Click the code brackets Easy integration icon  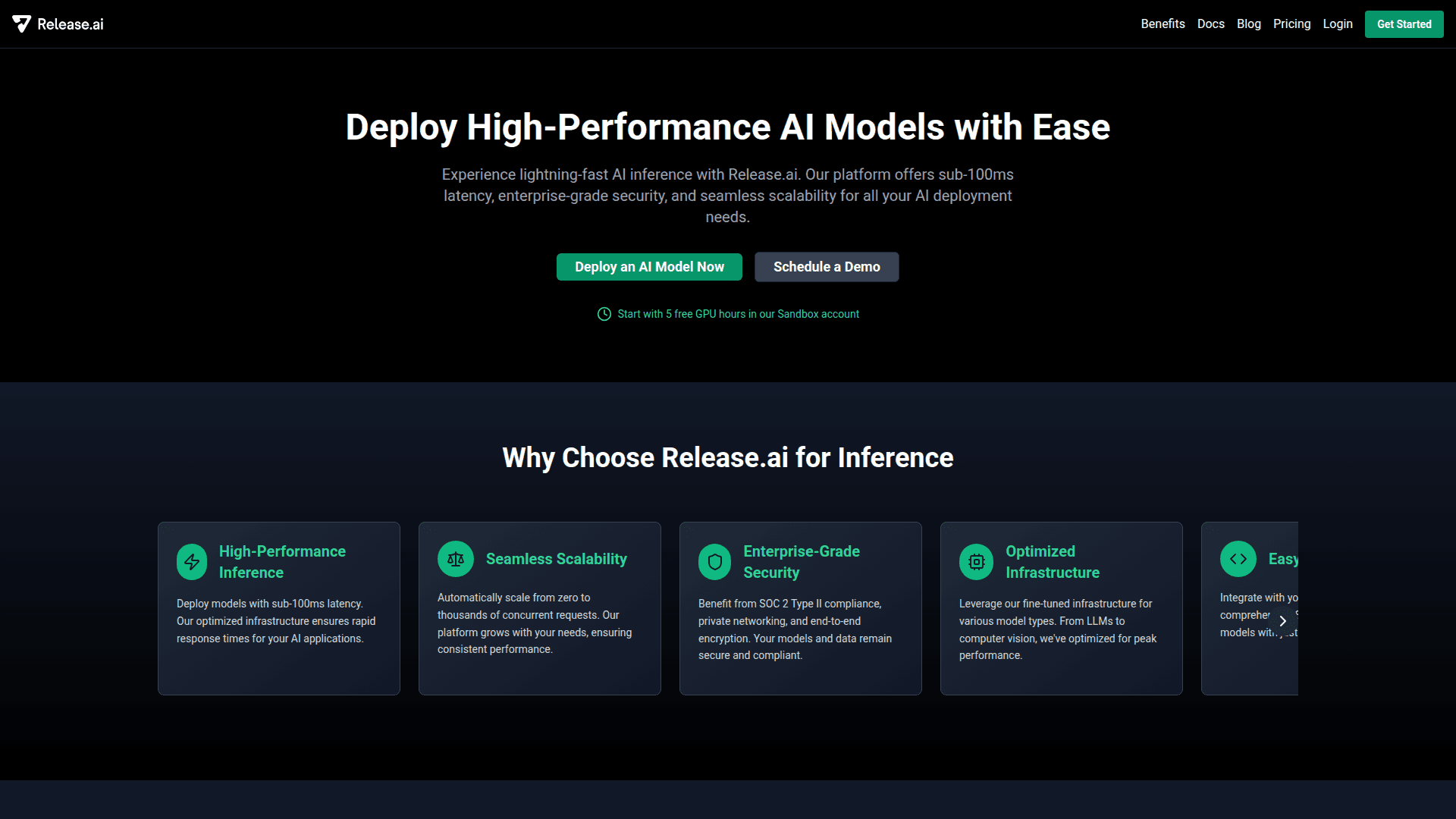pyautogui.click(x=1238, y=559)
